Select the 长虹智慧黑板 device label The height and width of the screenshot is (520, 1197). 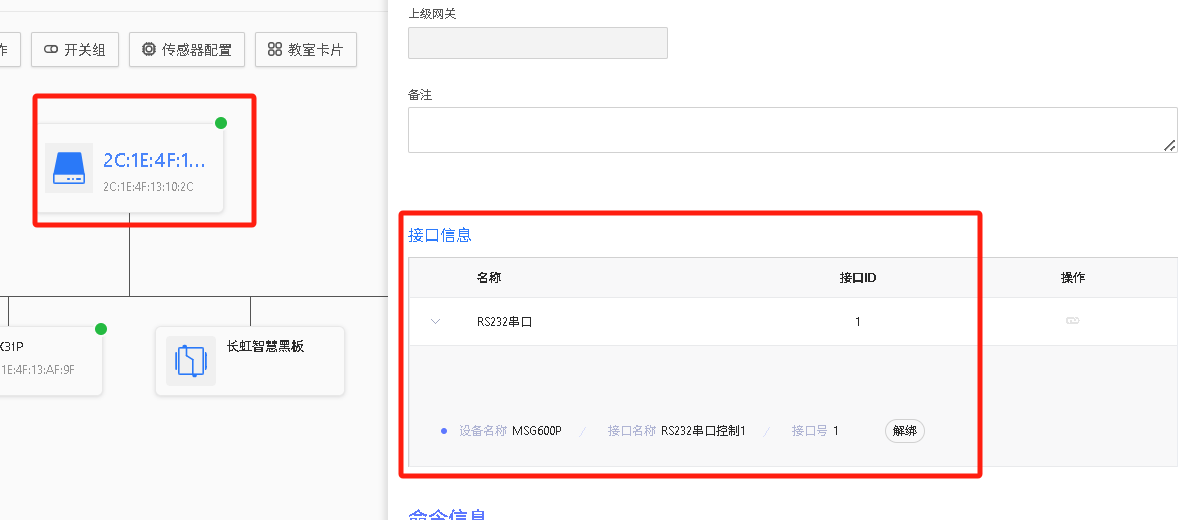point(265,347)
